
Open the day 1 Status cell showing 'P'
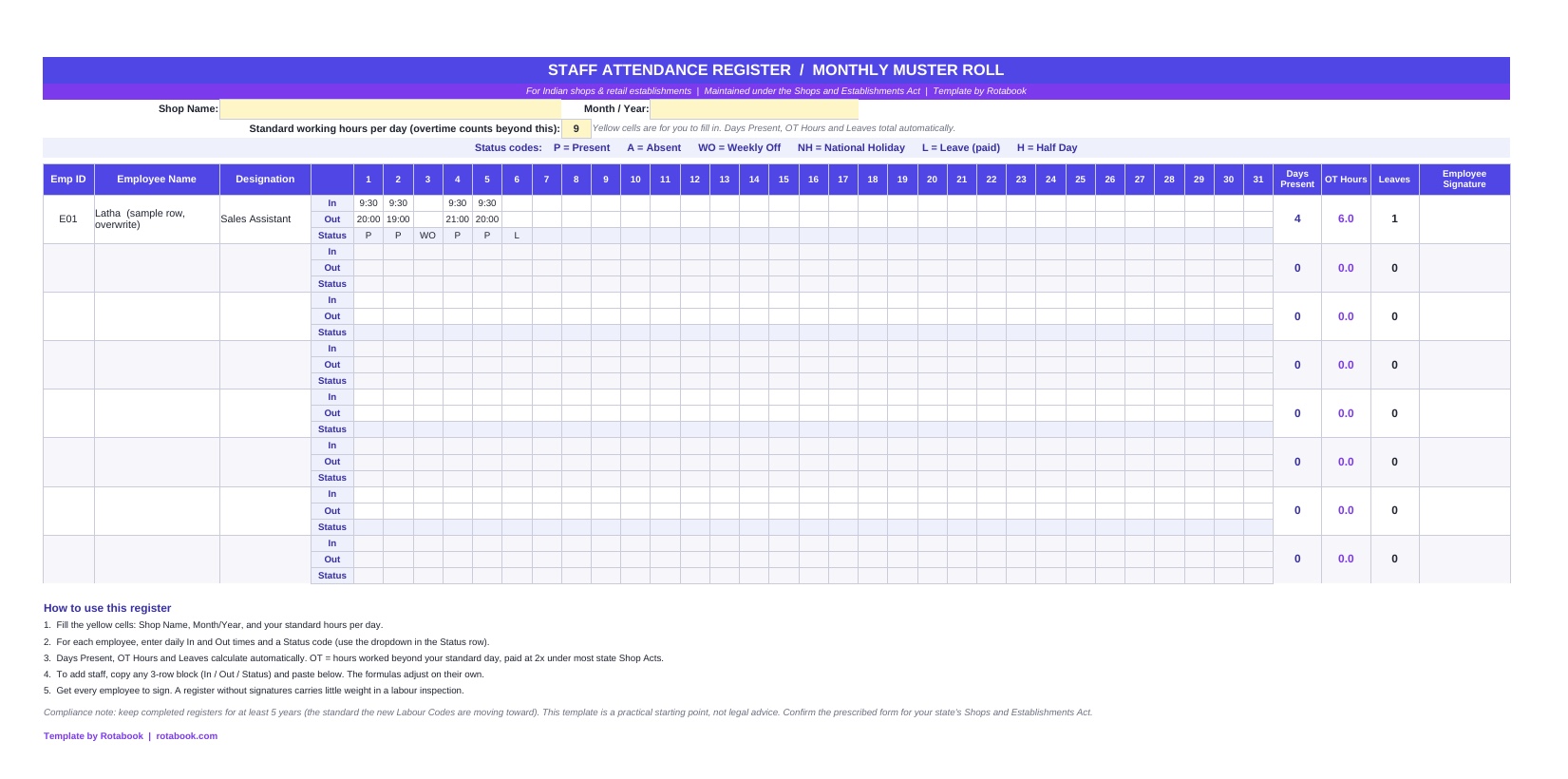[368, 236]
